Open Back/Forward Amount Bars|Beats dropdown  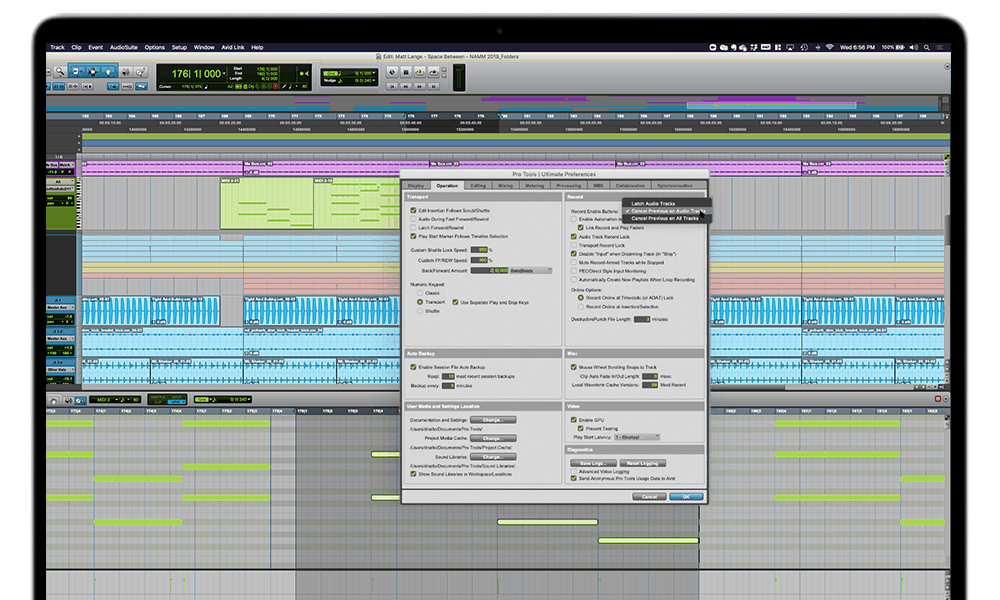pyautogui.click(x=531, y=271)
